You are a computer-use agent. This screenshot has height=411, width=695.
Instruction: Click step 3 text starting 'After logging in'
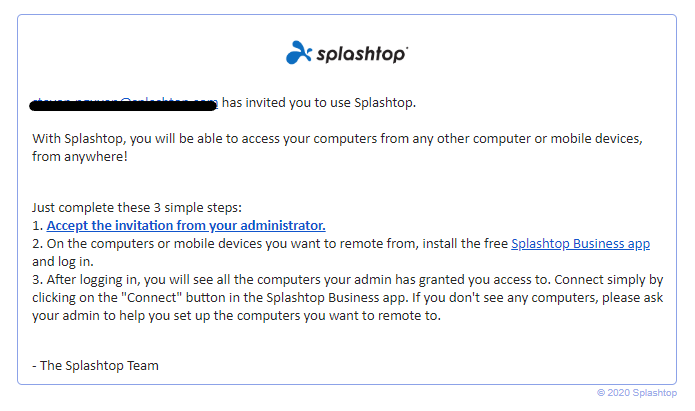(355, 280)
